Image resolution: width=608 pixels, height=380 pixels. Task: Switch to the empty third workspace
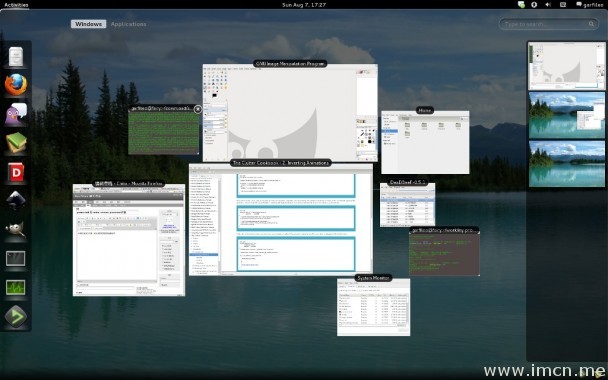point(567,164)
